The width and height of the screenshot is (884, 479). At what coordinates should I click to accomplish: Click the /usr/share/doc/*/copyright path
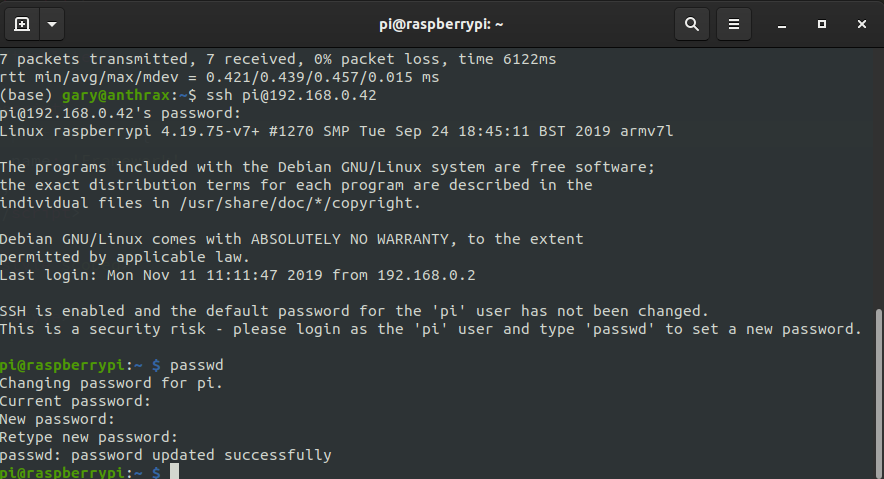(x=300, y=203)
